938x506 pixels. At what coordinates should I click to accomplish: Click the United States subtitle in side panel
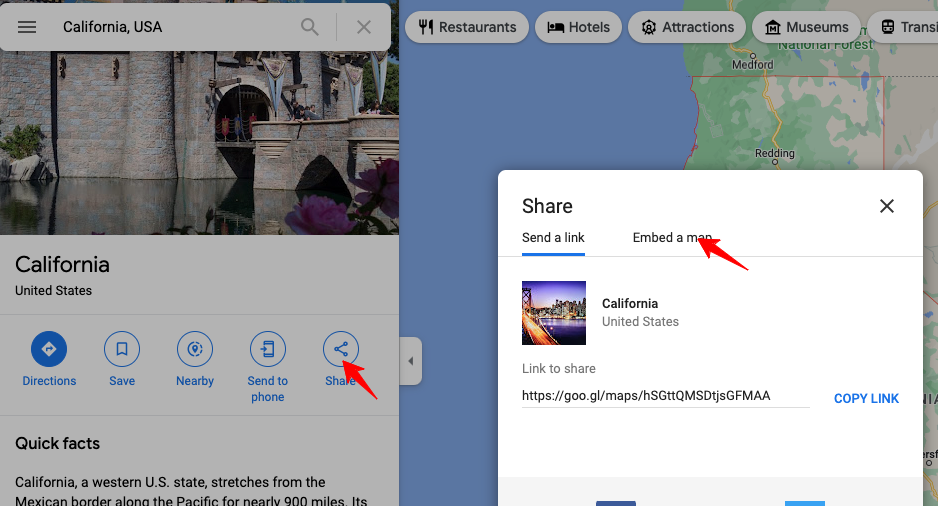coord(53,291)
